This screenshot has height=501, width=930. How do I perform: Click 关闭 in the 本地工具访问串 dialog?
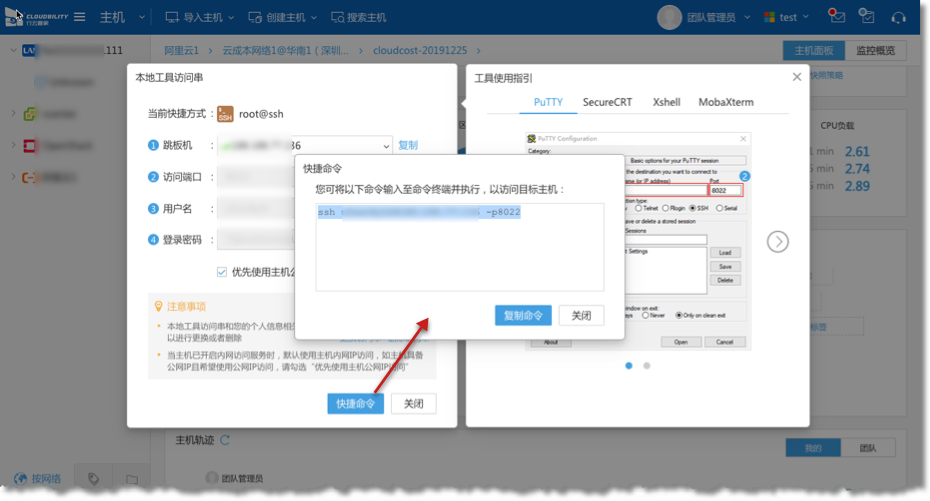413,404
